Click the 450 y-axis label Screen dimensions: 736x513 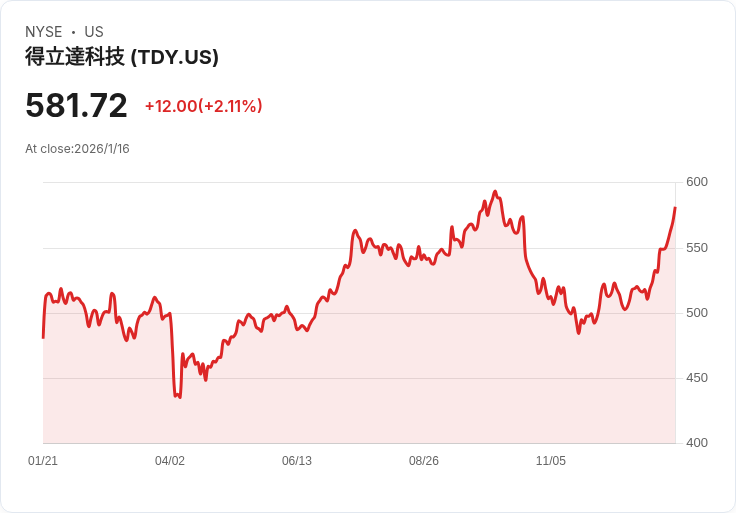(x=697, y=378)
